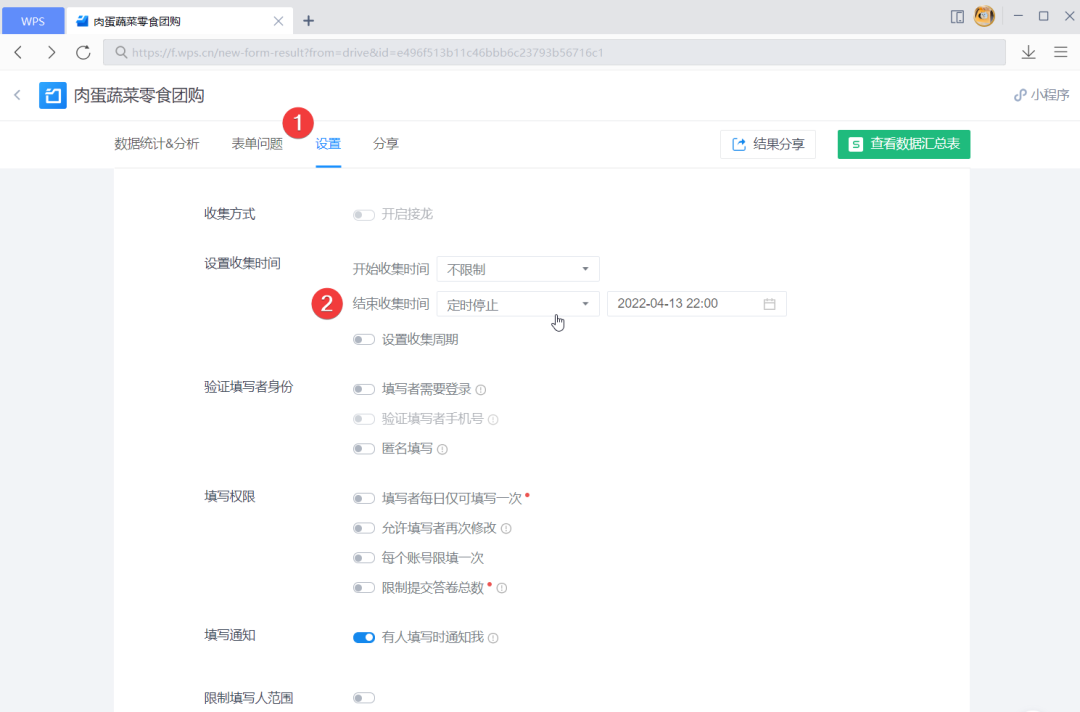Screen dimensions: 1080x712
Task: Open the 开始收集时间 dropdown showing 不限制
Action: click(517, 268)
